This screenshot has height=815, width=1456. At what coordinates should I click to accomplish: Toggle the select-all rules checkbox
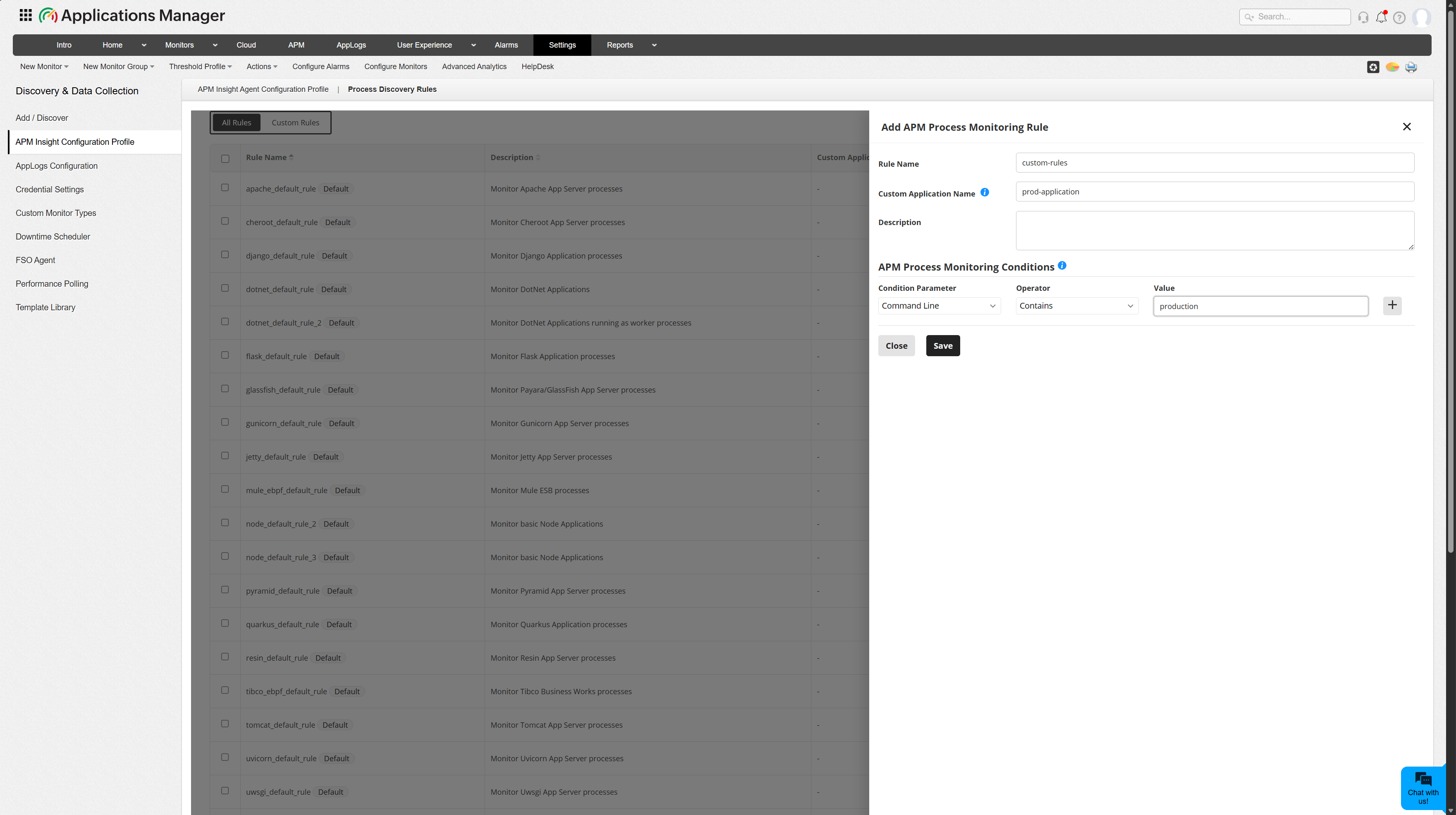pyautogui.click(x=225, y=158)
